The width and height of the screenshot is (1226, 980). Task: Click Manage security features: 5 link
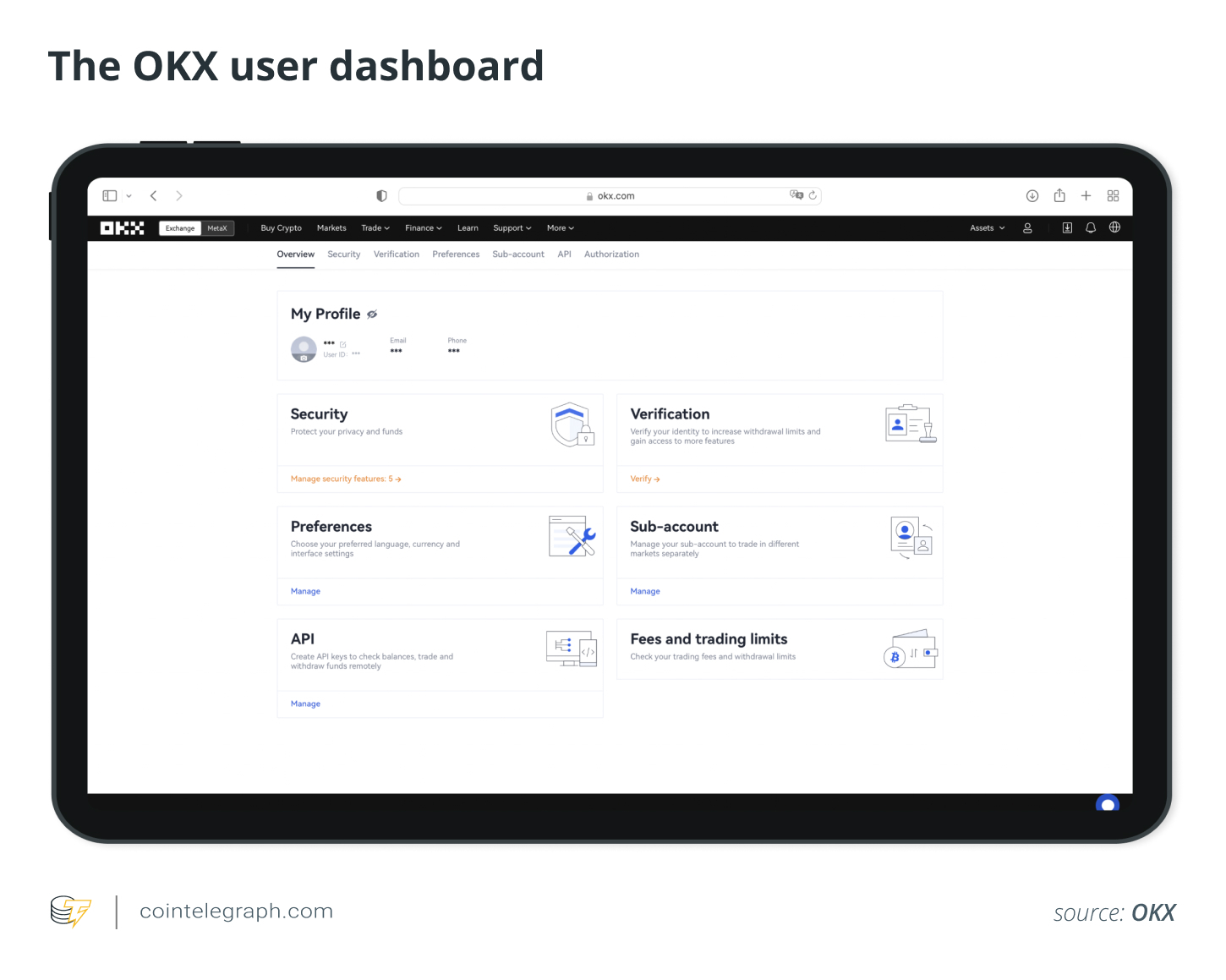(x=346, y=479)
